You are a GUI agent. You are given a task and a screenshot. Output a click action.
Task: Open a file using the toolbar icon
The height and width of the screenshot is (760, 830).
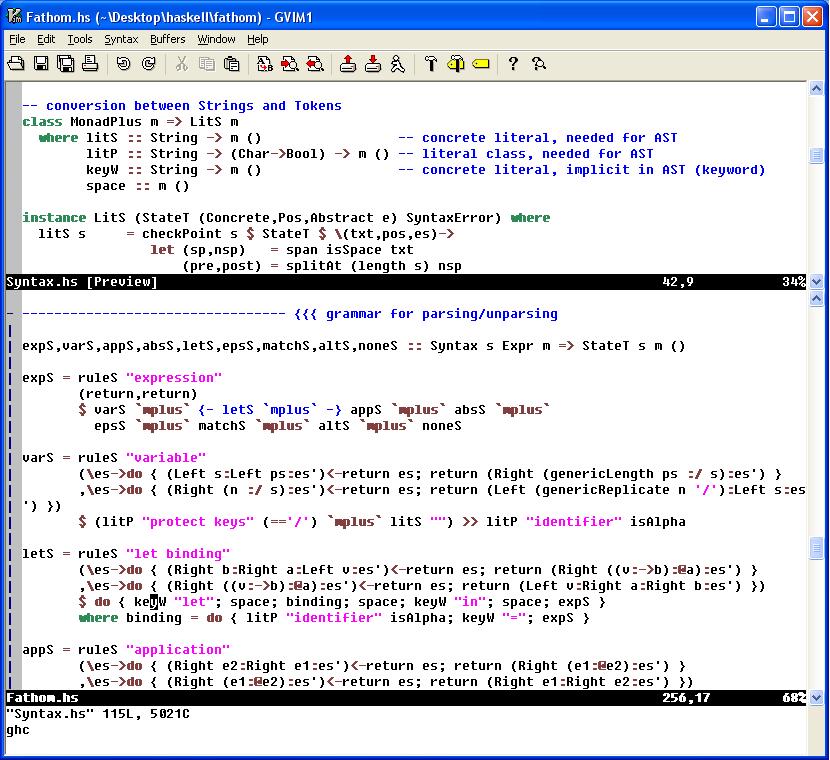point(16,63)
